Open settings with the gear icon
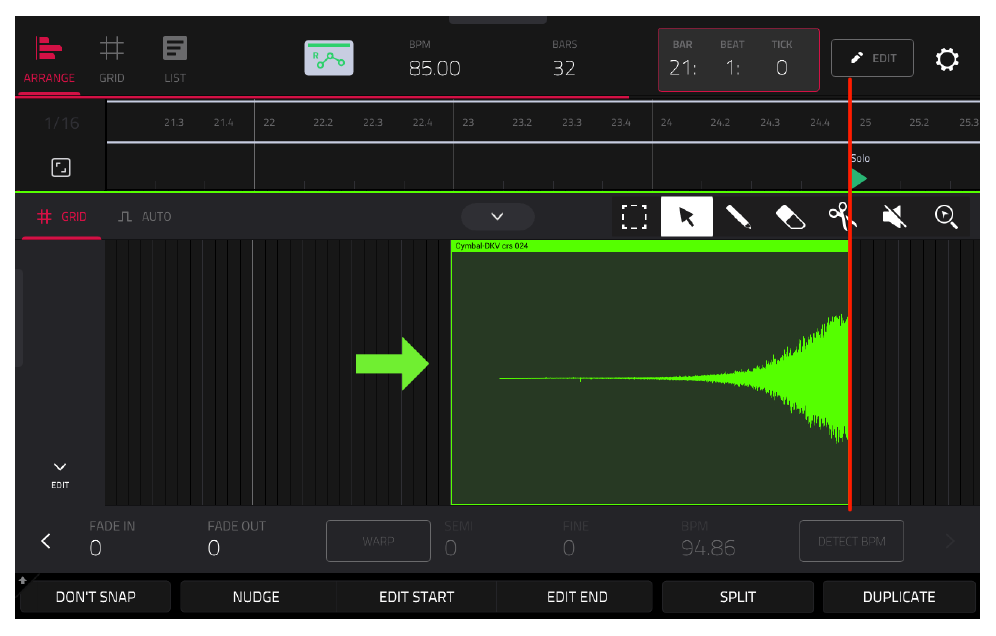 [946, 59]
